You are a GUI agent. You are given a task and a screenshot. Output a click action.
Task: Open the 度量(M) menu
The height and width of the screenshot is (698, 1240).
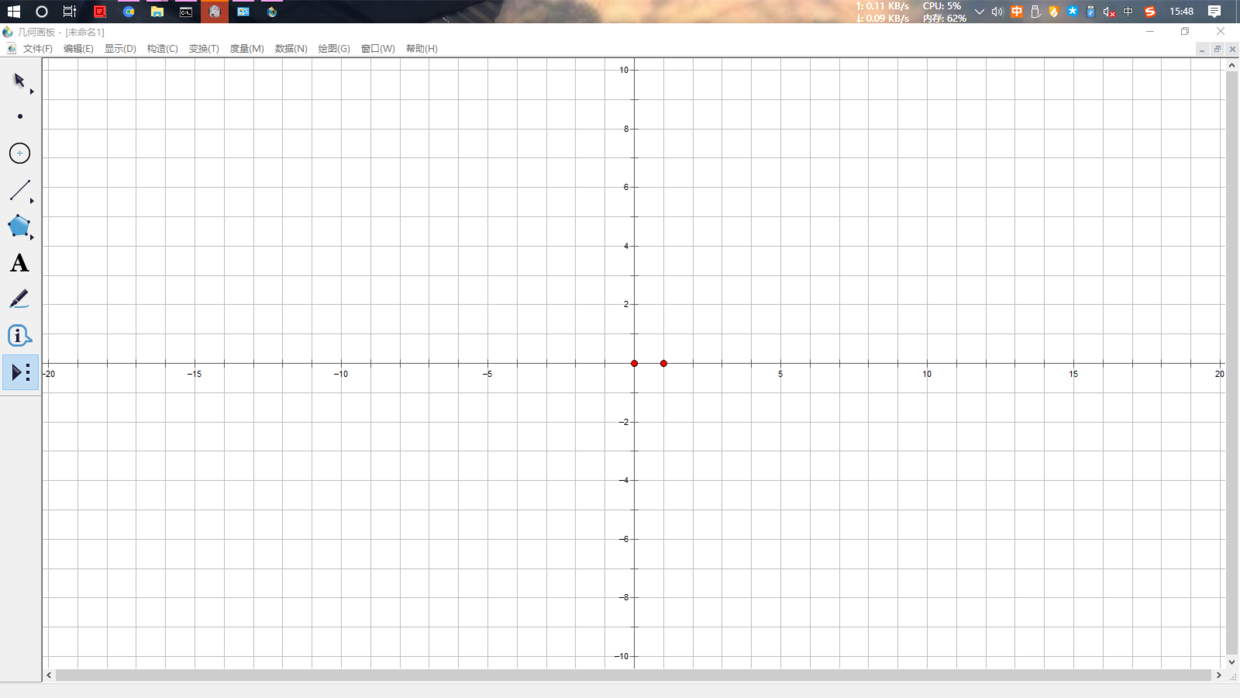coord(247,49)
